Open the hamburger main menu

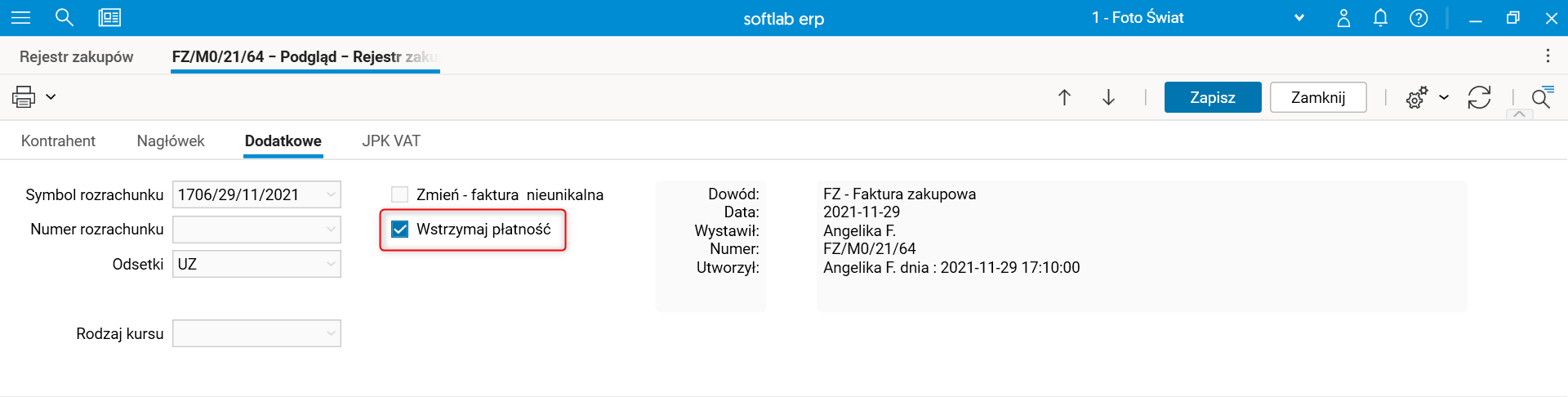point(20,18)
